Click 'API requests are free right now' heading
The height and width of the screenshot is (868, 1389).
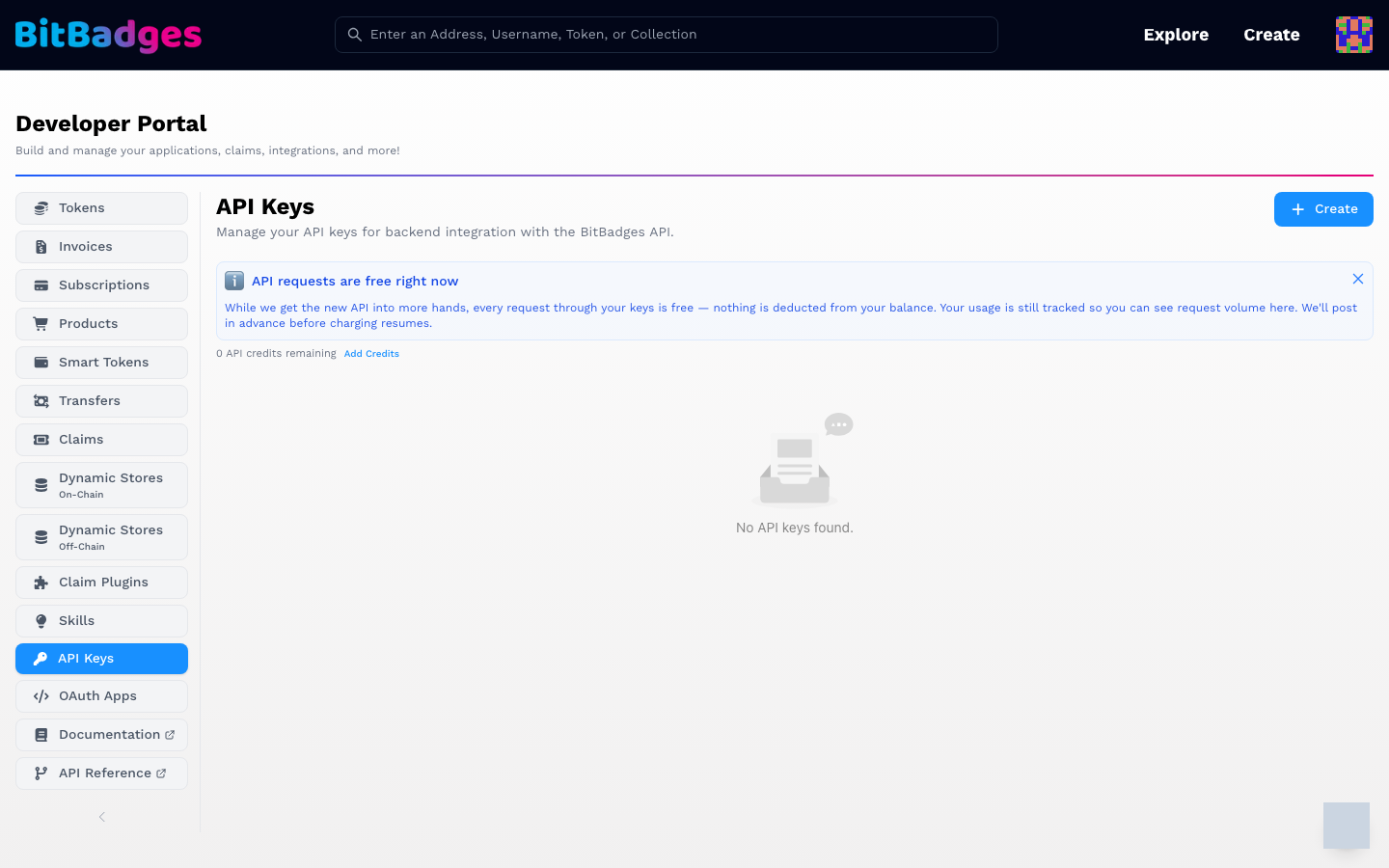(x=355, y=281)
